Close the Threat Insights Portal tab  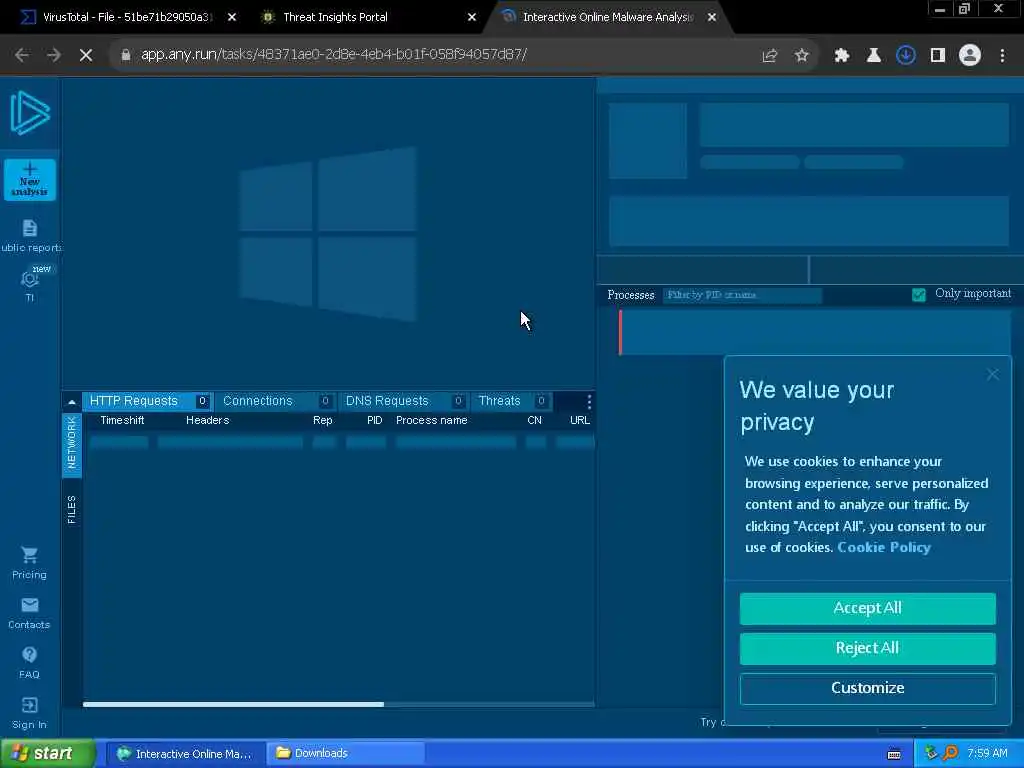click(472, 17)
